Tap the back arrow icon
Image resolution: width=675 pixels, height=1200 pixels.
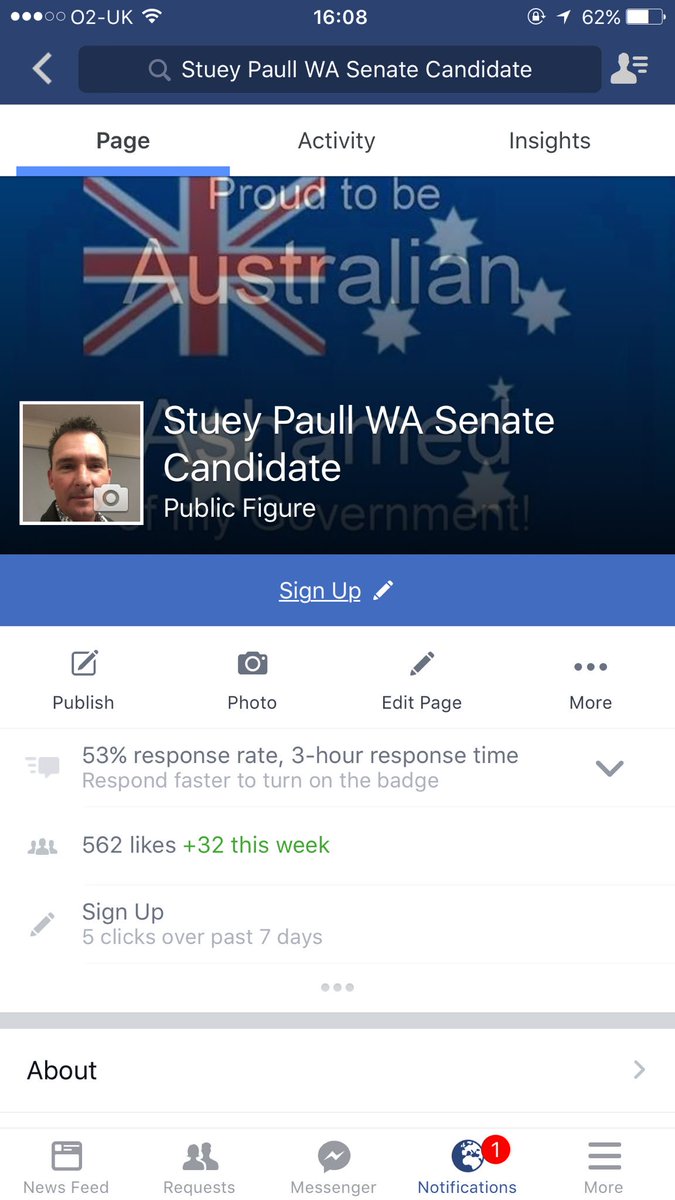[42, 69]
